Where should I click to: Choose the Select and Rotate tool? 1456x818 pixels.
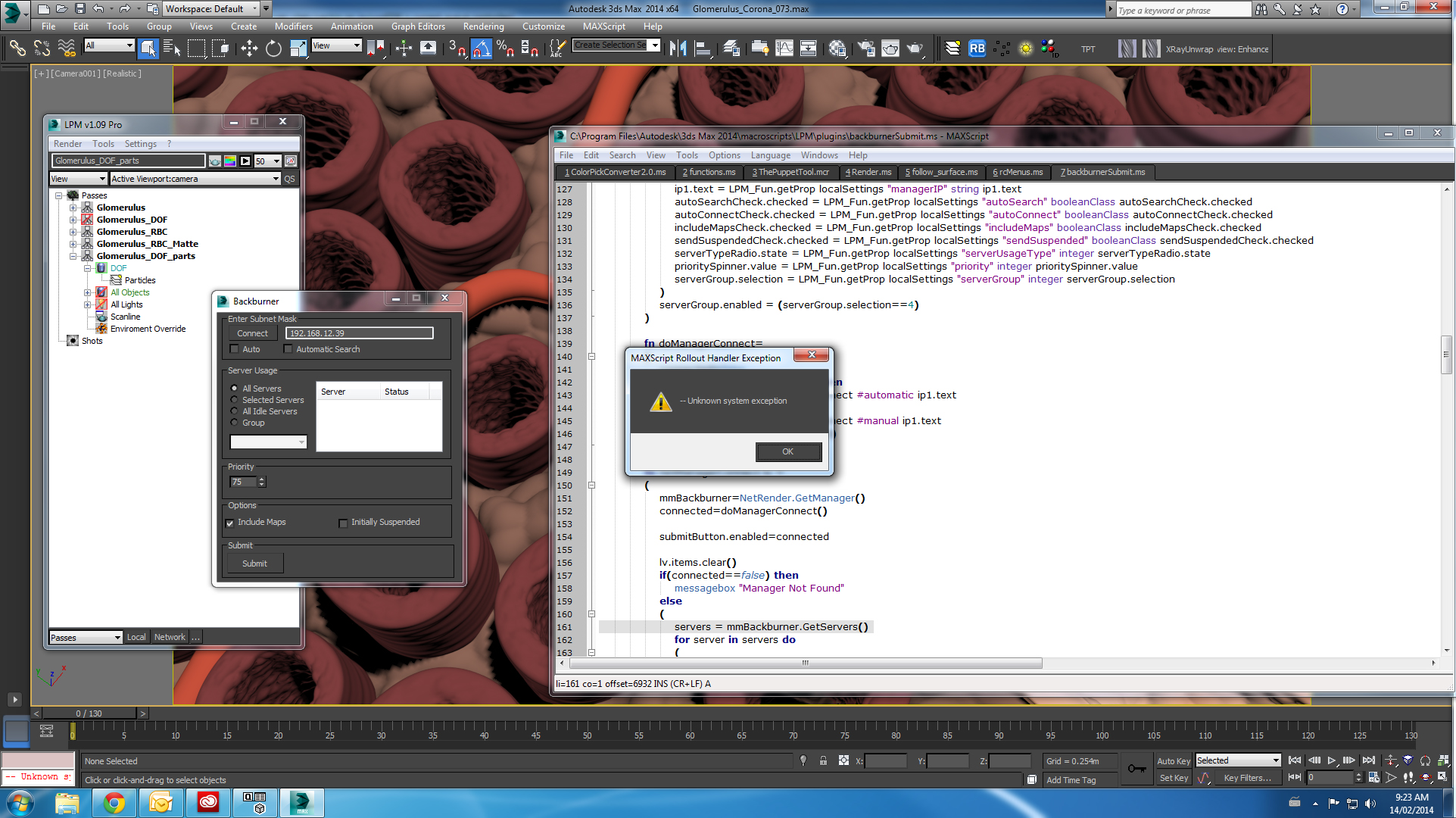click(x=273, y=48)
